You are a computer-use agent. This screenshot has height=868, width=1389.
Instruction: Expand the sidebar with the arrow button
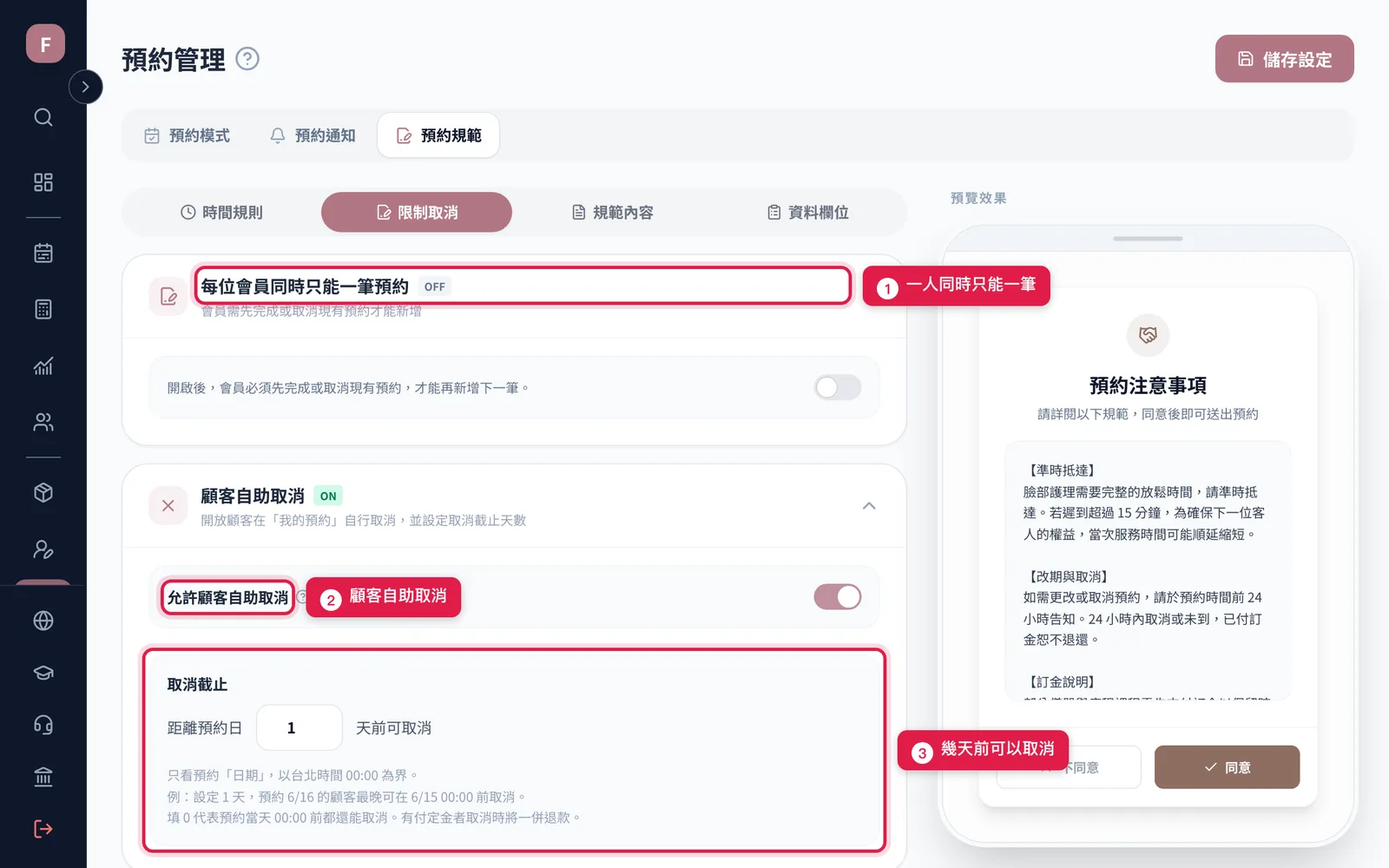coord(85,87)
